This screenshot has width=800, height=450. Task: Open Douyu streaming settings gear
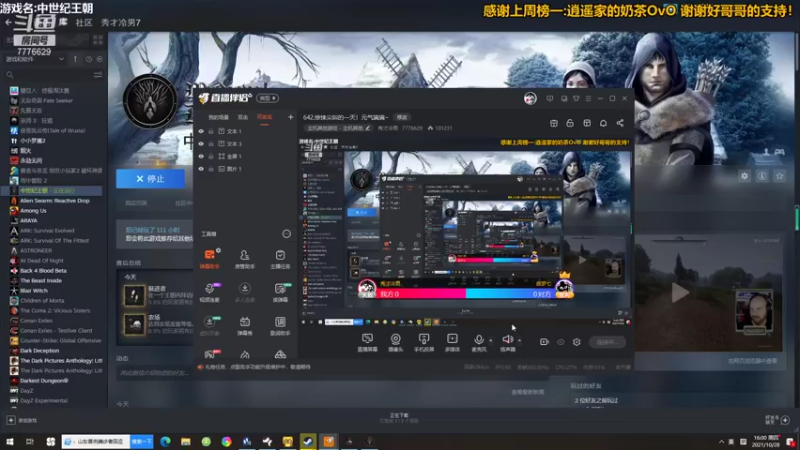[577, 342]
